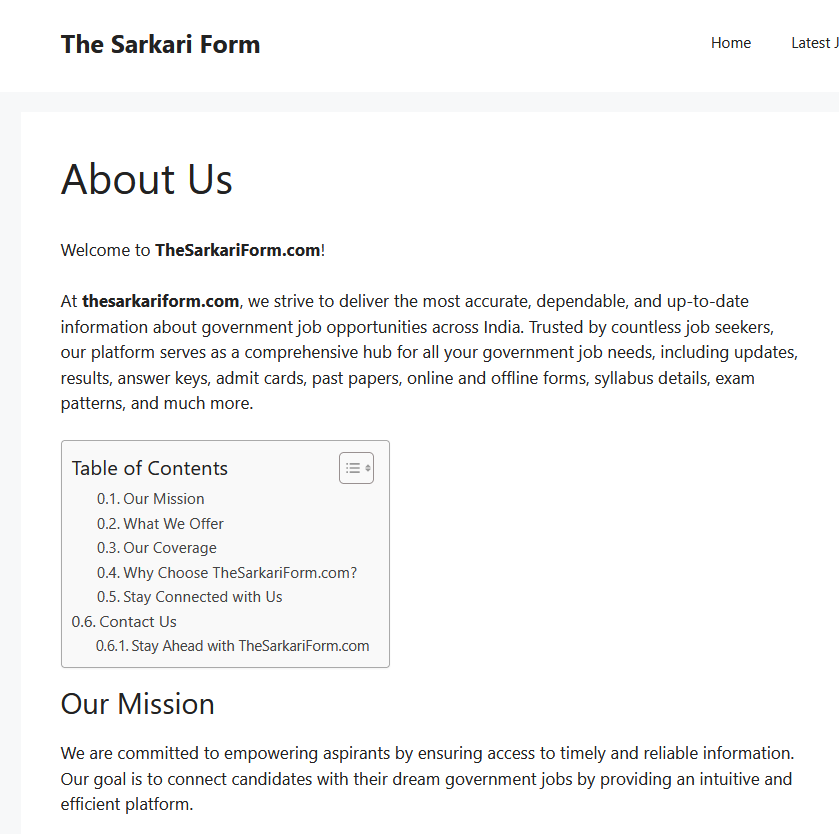
Task: Click the text 'patterns, and much more.'
Action: tap(157, 403)
